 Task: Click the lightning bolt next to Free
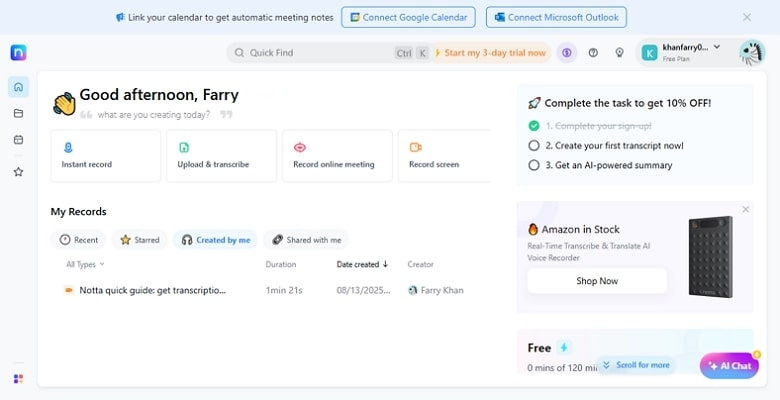[x=564, y=347]
